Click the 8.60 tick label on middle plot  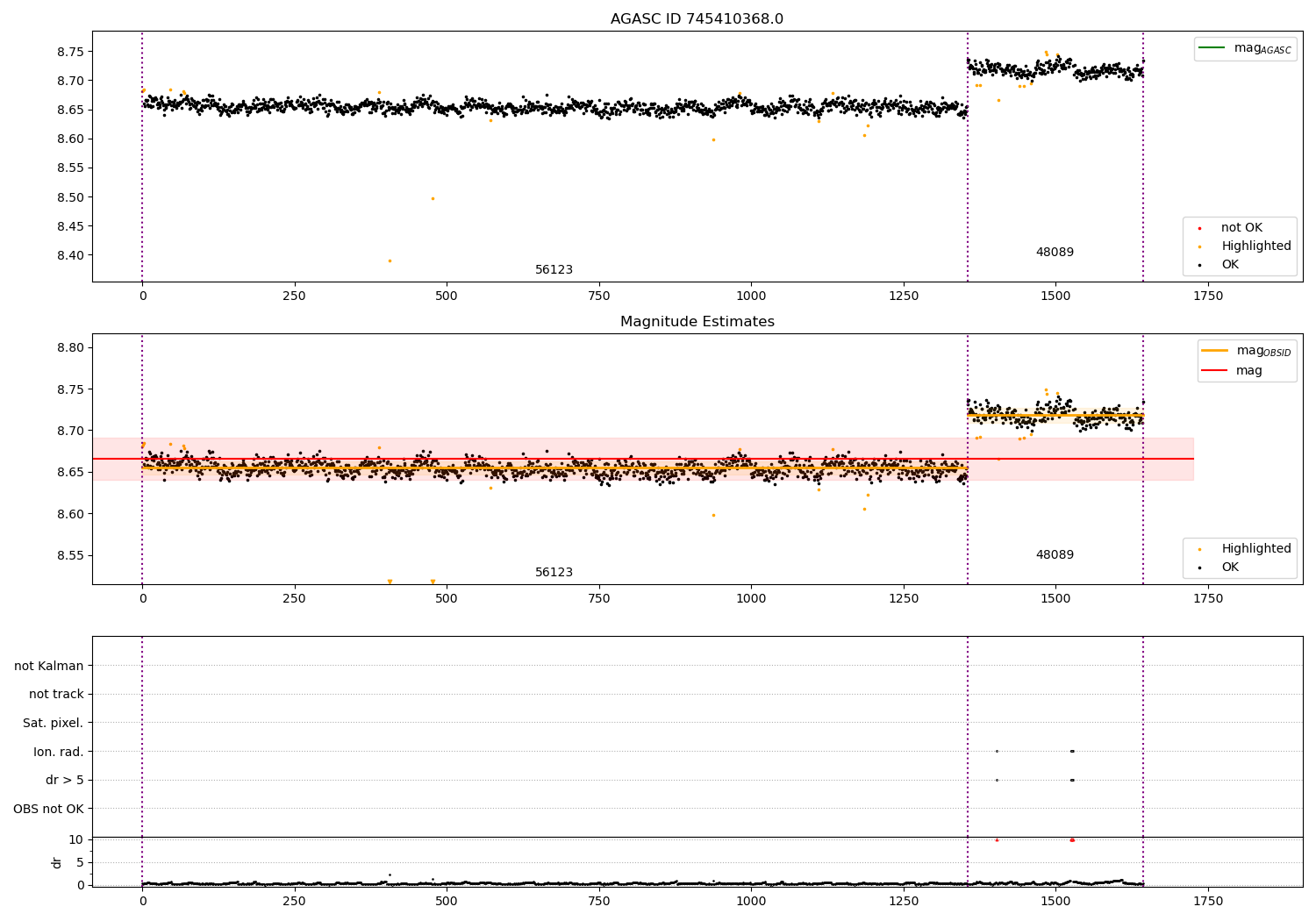(x=70, y=514)
